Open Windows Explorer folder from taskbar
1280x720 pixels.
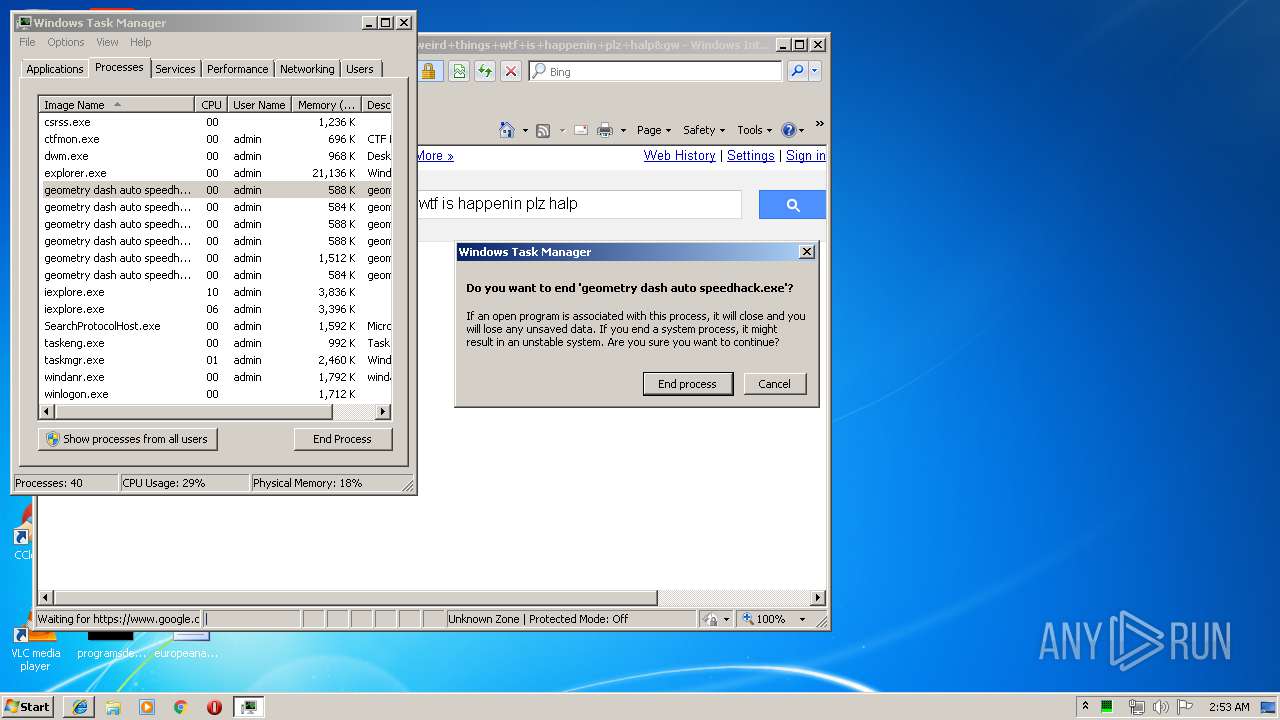coord(113,707)
